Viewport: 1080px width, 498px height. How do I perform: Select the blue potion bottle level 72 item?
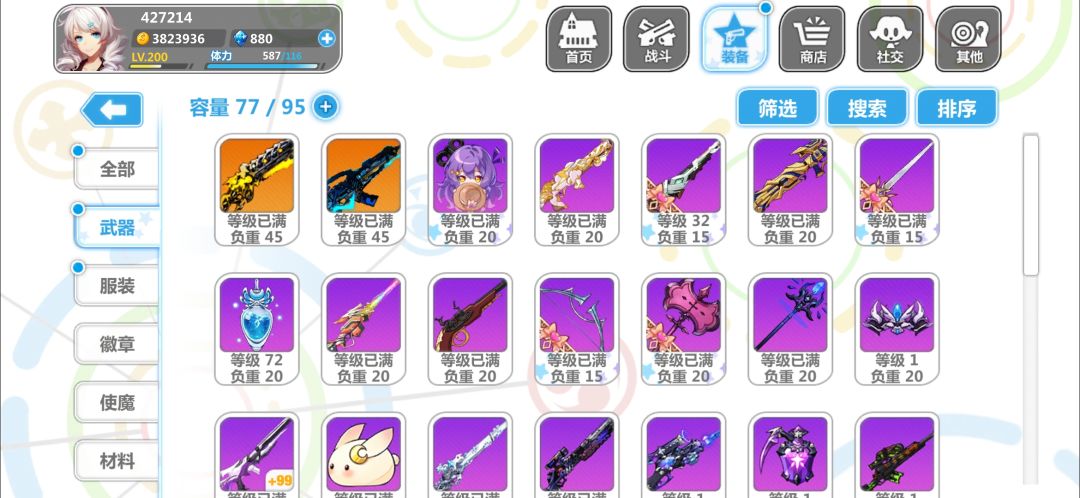point(257,329)
